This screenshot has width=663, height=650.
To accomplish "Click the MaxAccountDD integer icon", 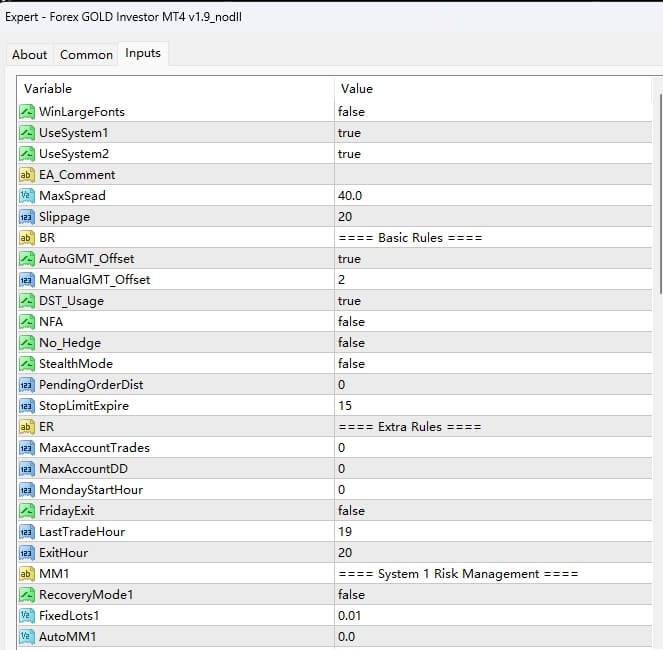I will coord(27,469).
